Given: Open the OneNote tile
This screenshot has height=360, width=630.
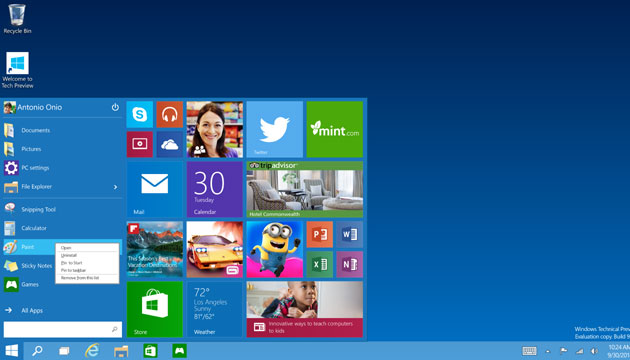Looking at the screenshot, I should (x=350, y=264).
